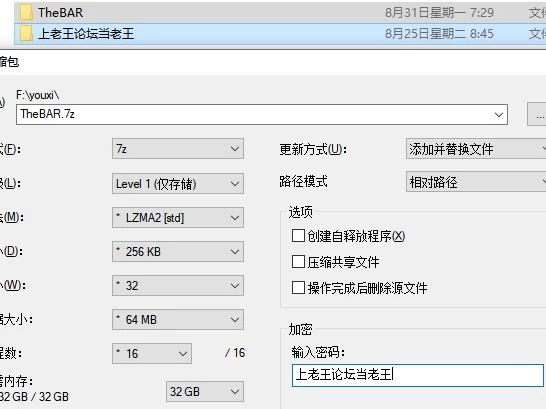Enable 创建自释放程序 checkbox

point(298,236)
